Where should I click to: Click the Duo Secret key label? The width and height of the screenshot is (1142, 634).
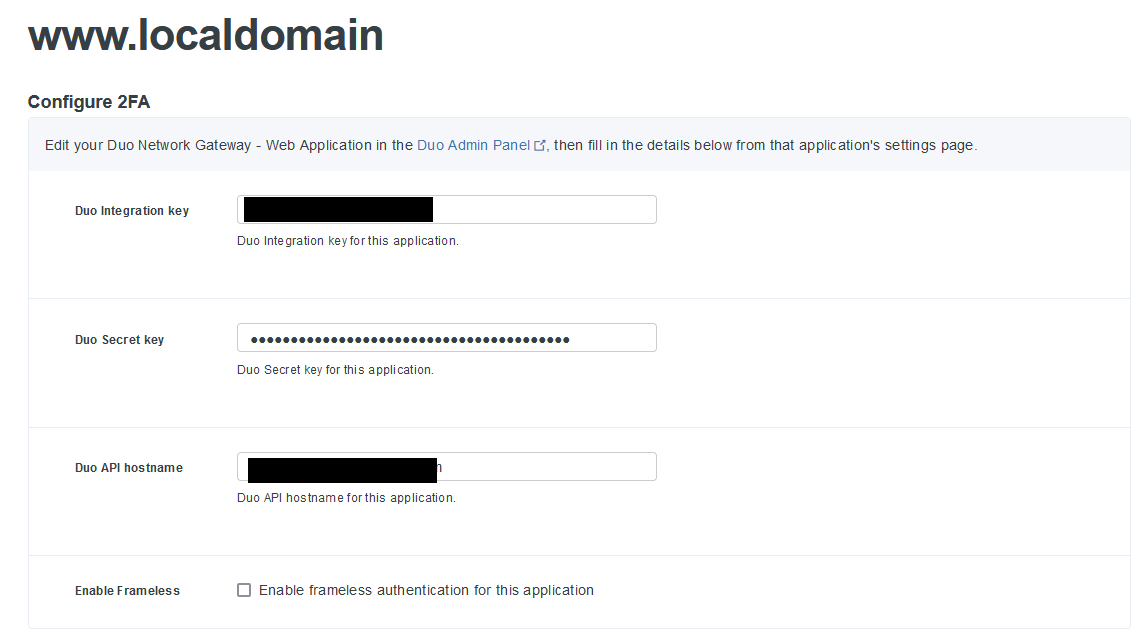119,339
